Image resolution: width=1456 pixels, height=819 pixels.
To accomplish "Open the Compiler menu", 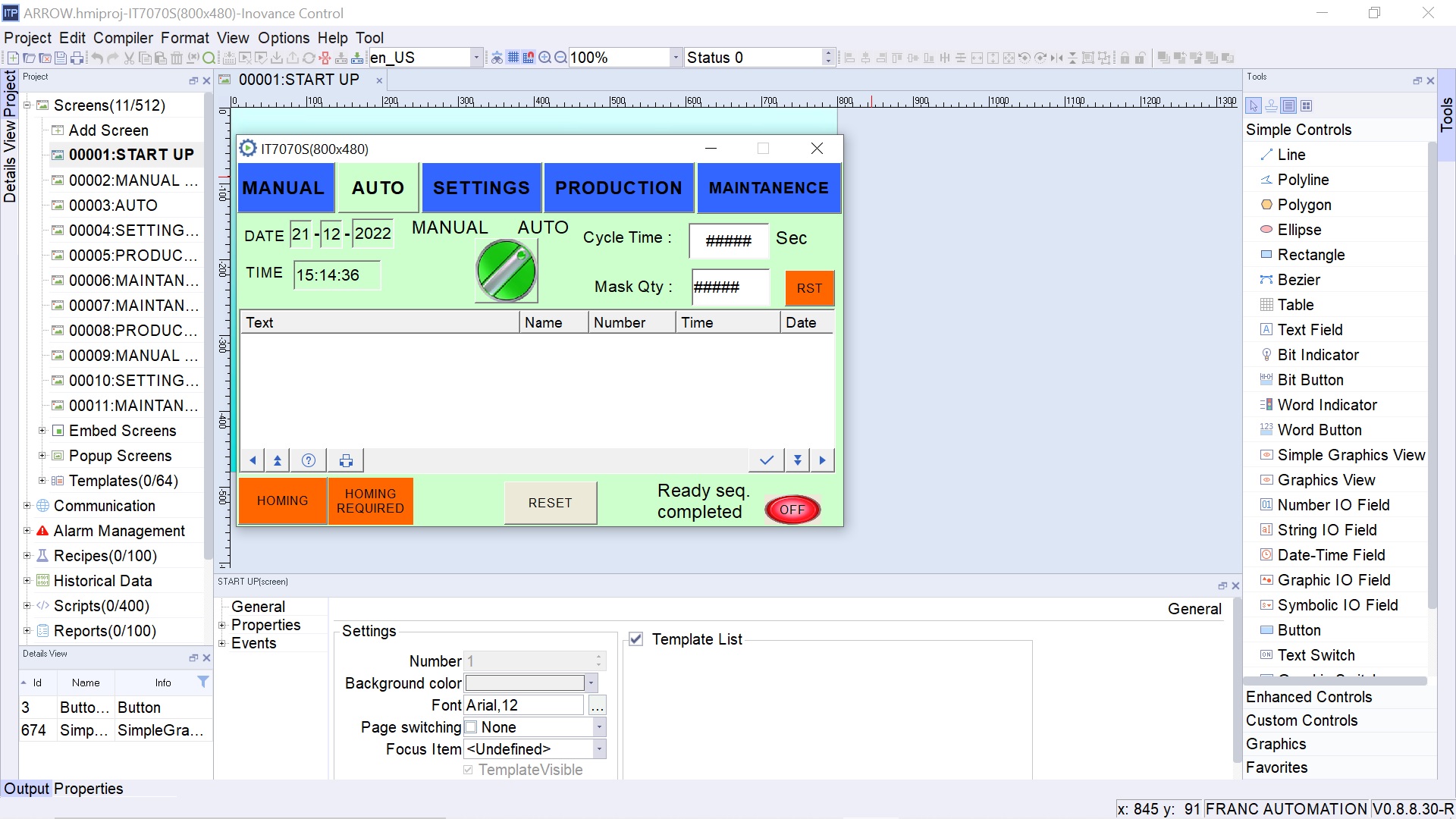I will click(x=123, y=38).
